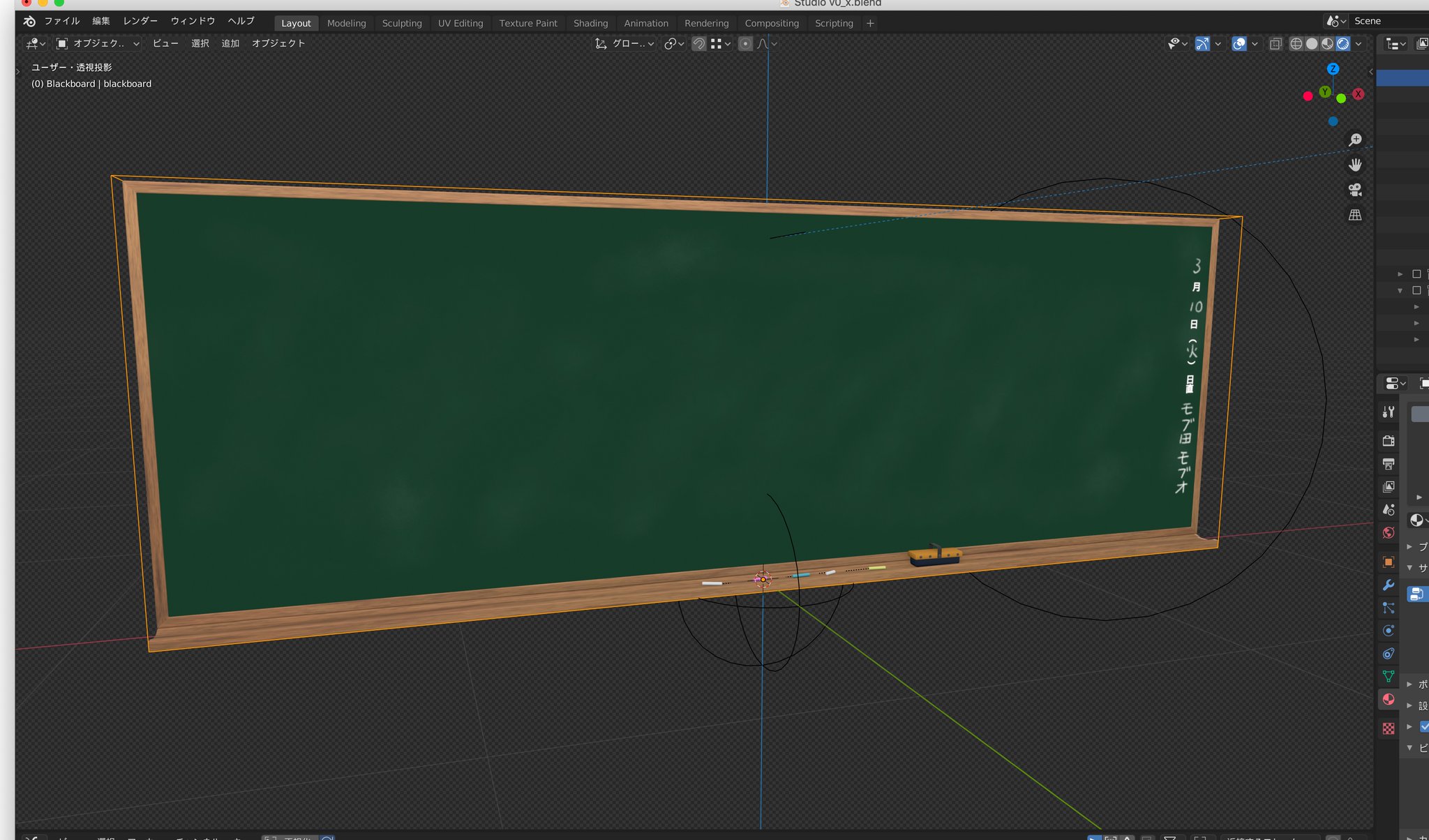1429x840 pixels.
Task: Open the transform orientation dropdown
Action: 625,43
